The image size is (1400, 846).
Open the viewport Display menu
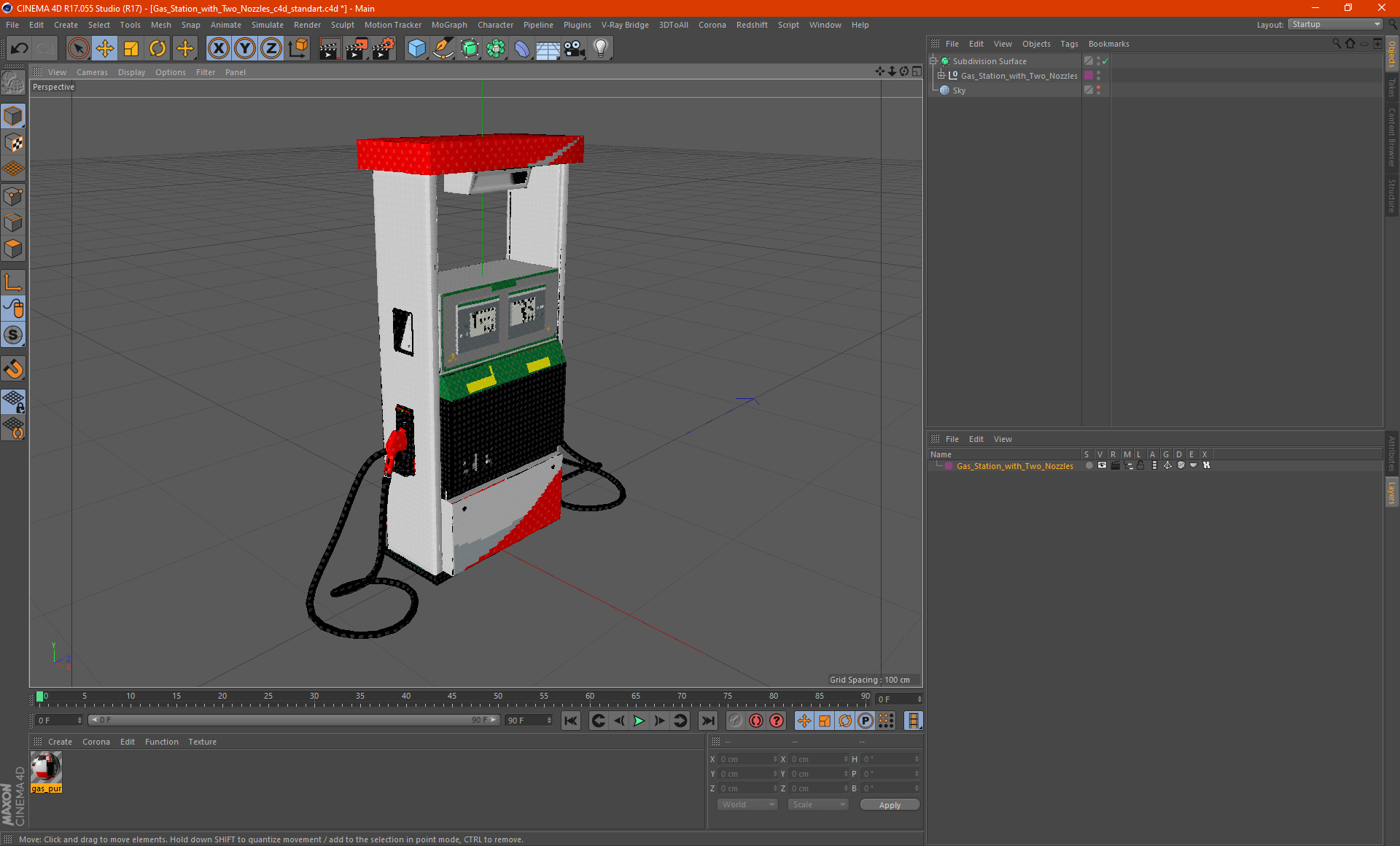coord(131,72)
